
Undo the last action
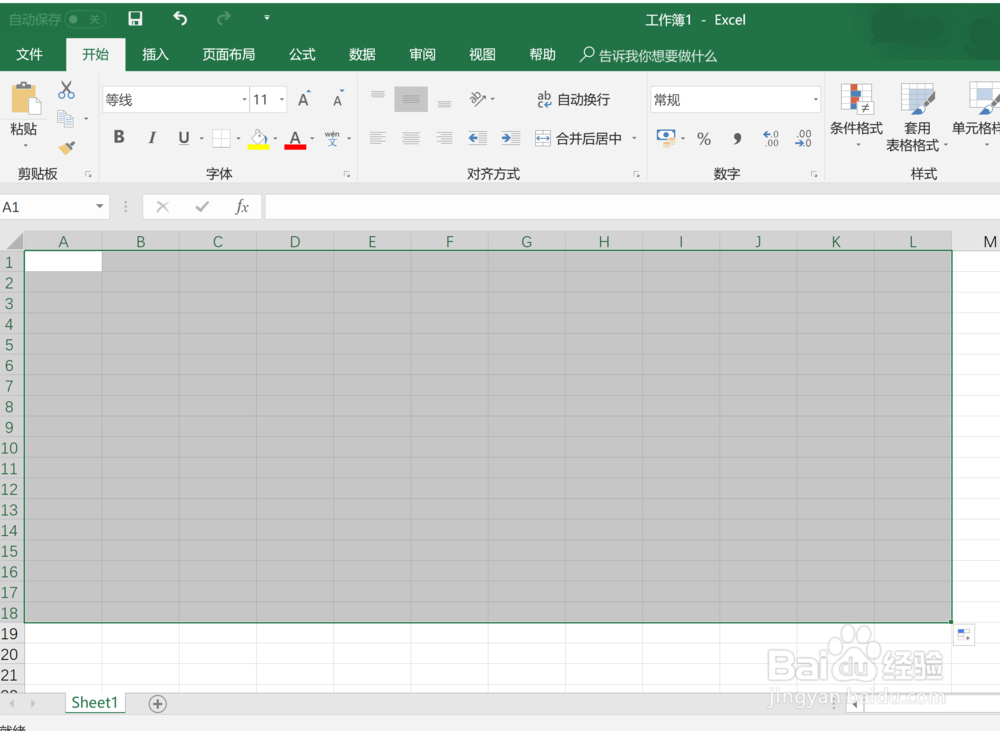tap(180, 19)
